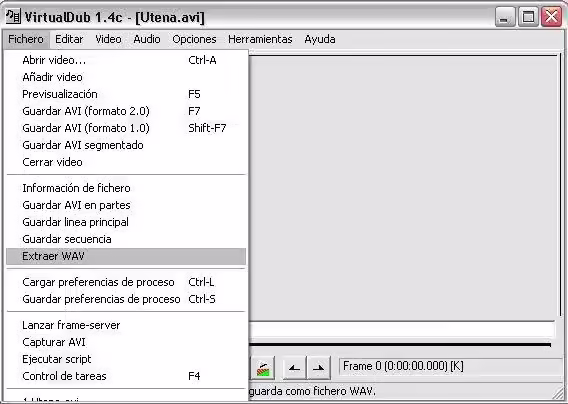Click the VirtualDub title bar icon
The image size is (568, 404).
(x=14, y=16)
